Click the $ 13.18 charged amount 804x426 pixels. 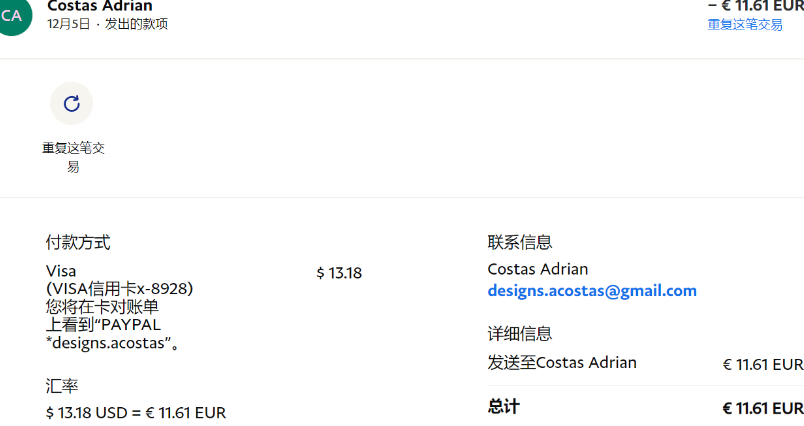339,273
